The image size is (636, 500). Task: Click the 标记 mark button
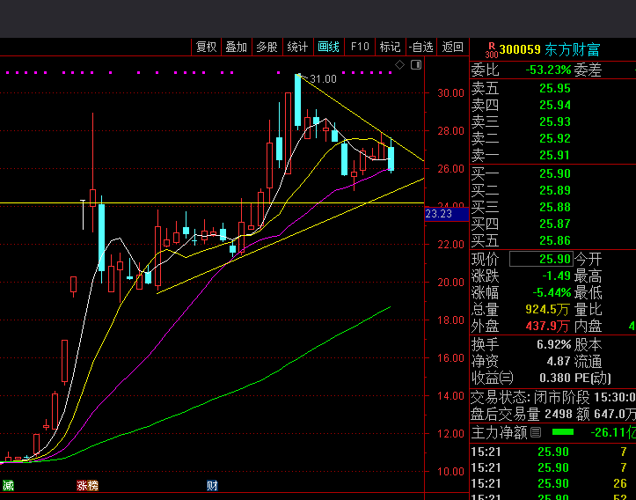click(390, 47)
